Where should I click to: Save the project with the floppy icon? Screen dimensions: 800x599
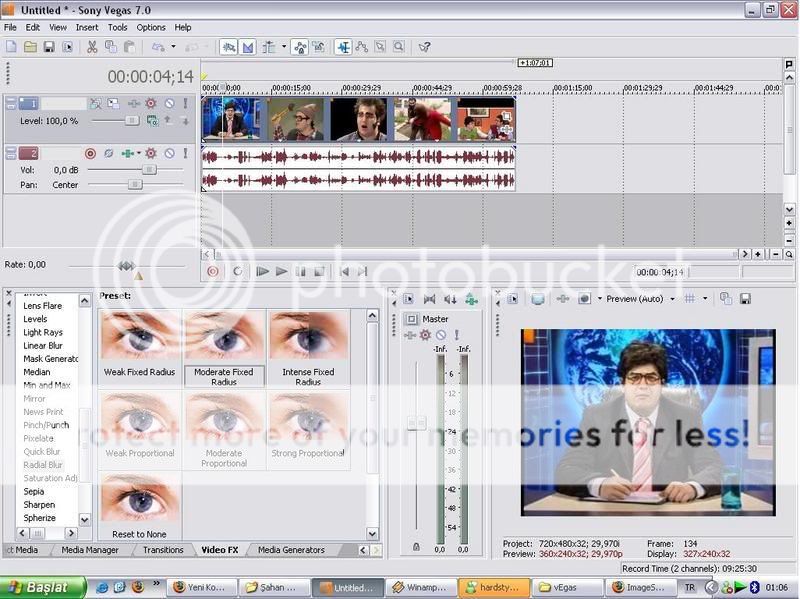click(x=49, y=47)
